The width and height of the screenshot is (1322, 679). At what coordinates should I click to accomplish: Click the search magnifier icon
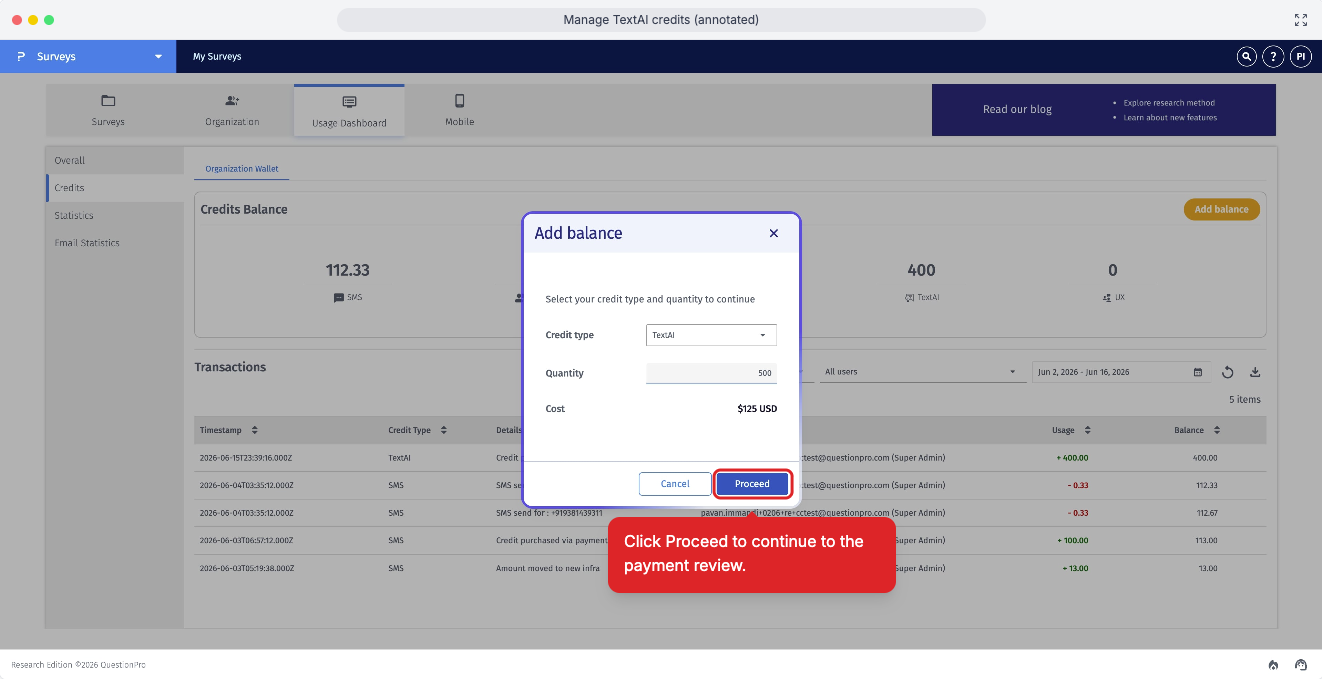(x=1246, y=57)
